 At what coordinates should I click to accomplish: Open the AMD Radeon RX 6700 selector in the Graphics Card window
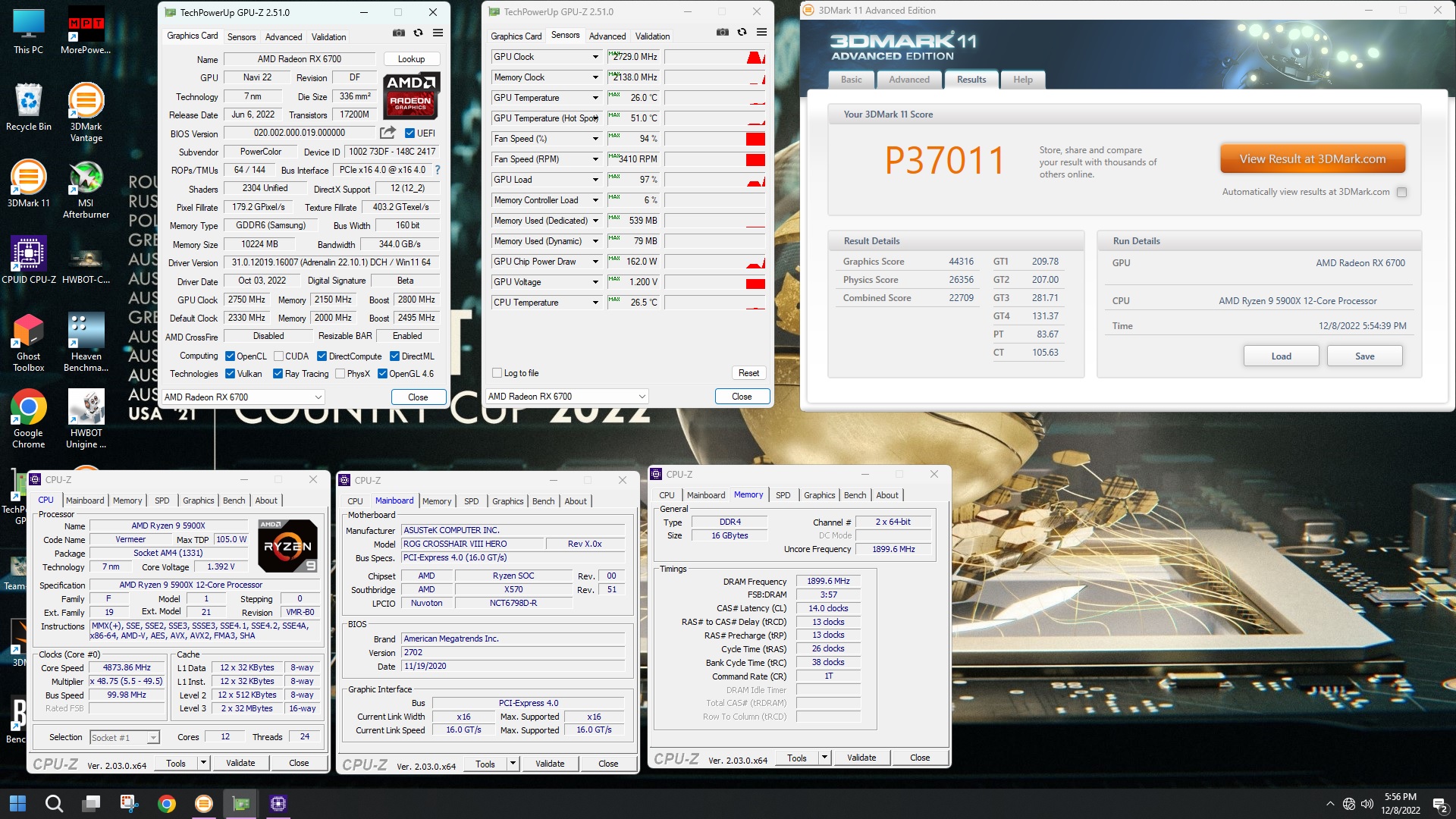pyautogui.click(x=243, y=397)
